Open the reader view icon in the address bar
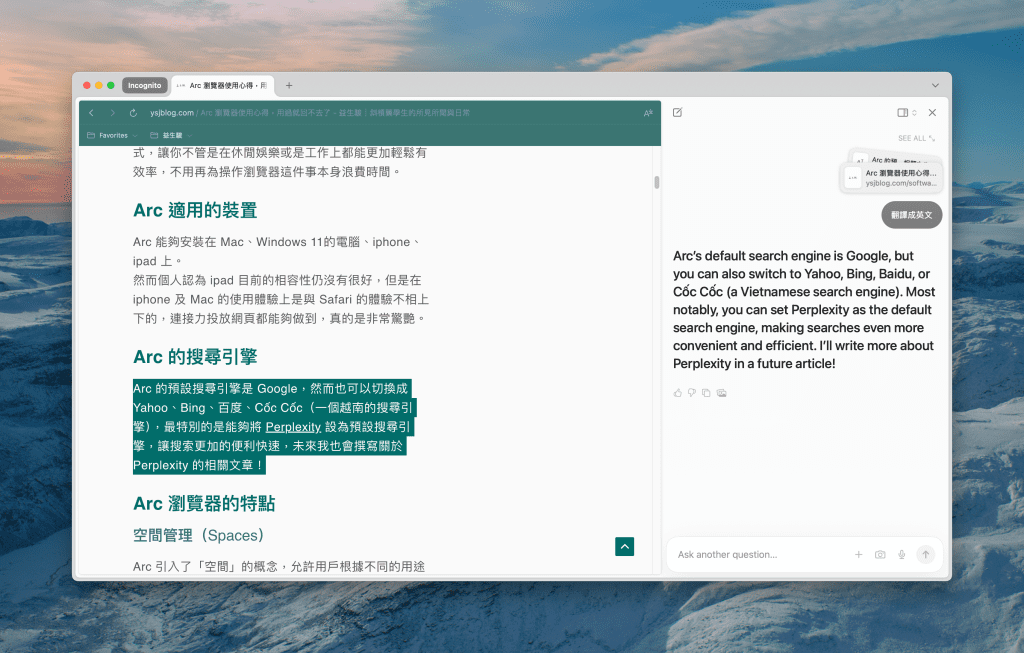1024x653 pixels. [x=648, y=113]
